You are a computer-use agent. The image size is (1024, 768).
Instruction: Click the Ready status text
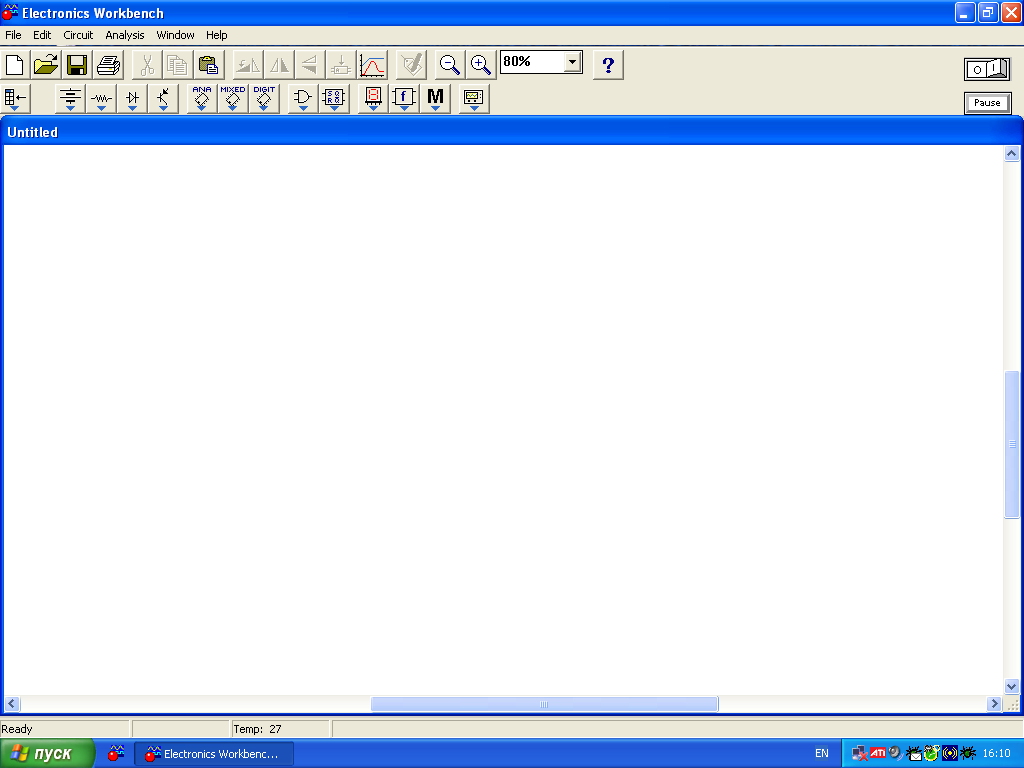[x=17, y=729]
